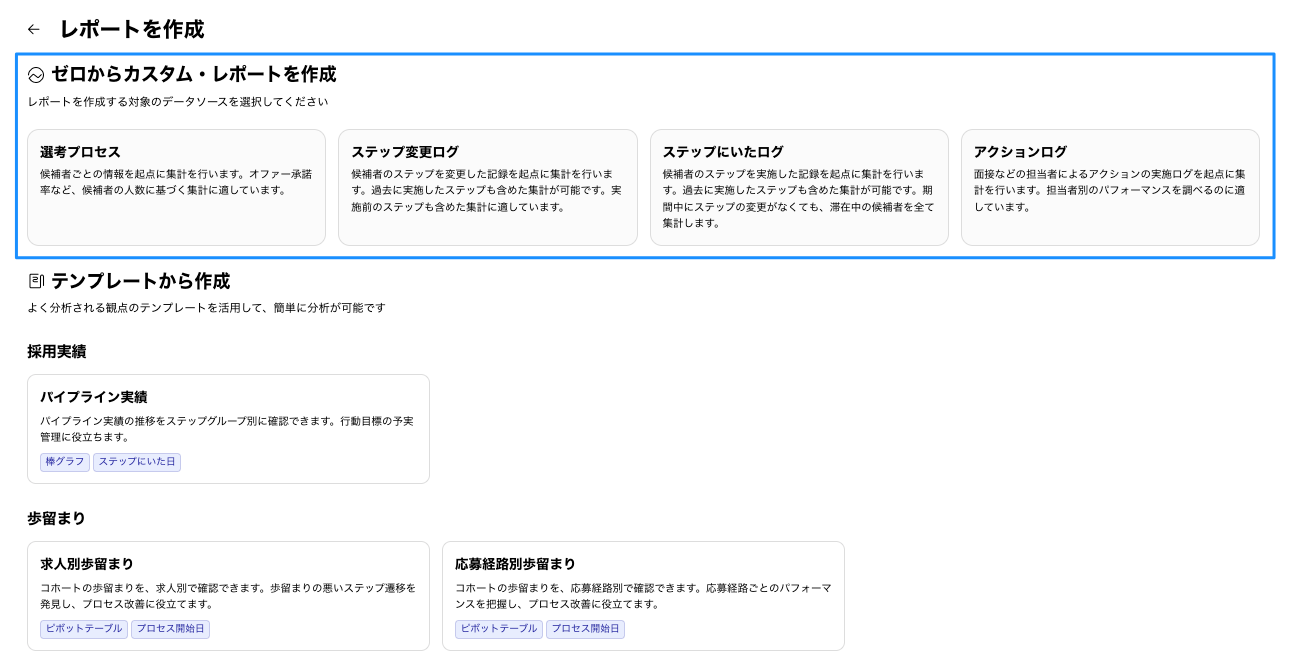The height and width of the screenshot is (671, 1301).
Task: Click ピボットテーブル tag on 応募経路別歩留まり
Action: point(499,629)
